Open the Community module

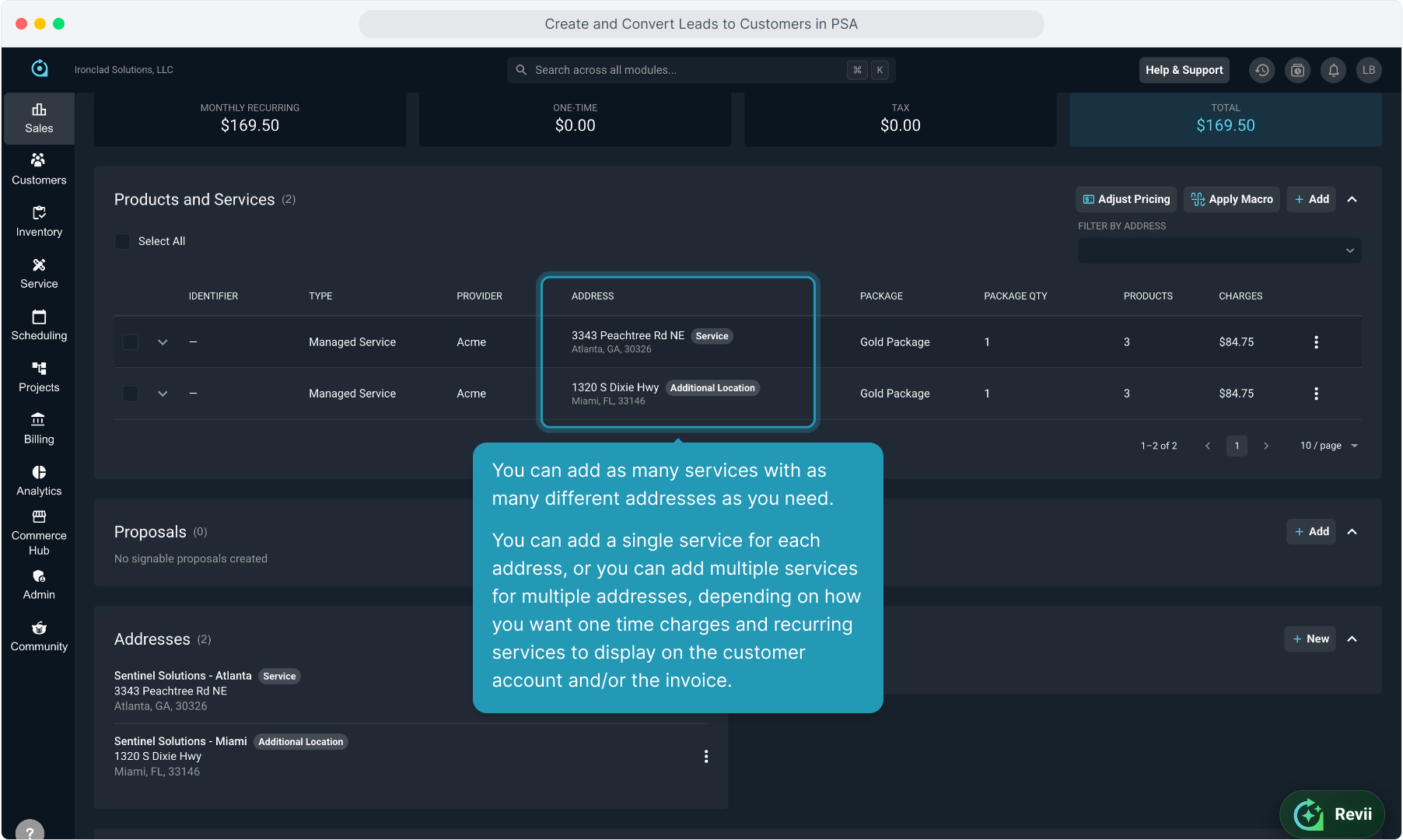(x=39, y=636)
